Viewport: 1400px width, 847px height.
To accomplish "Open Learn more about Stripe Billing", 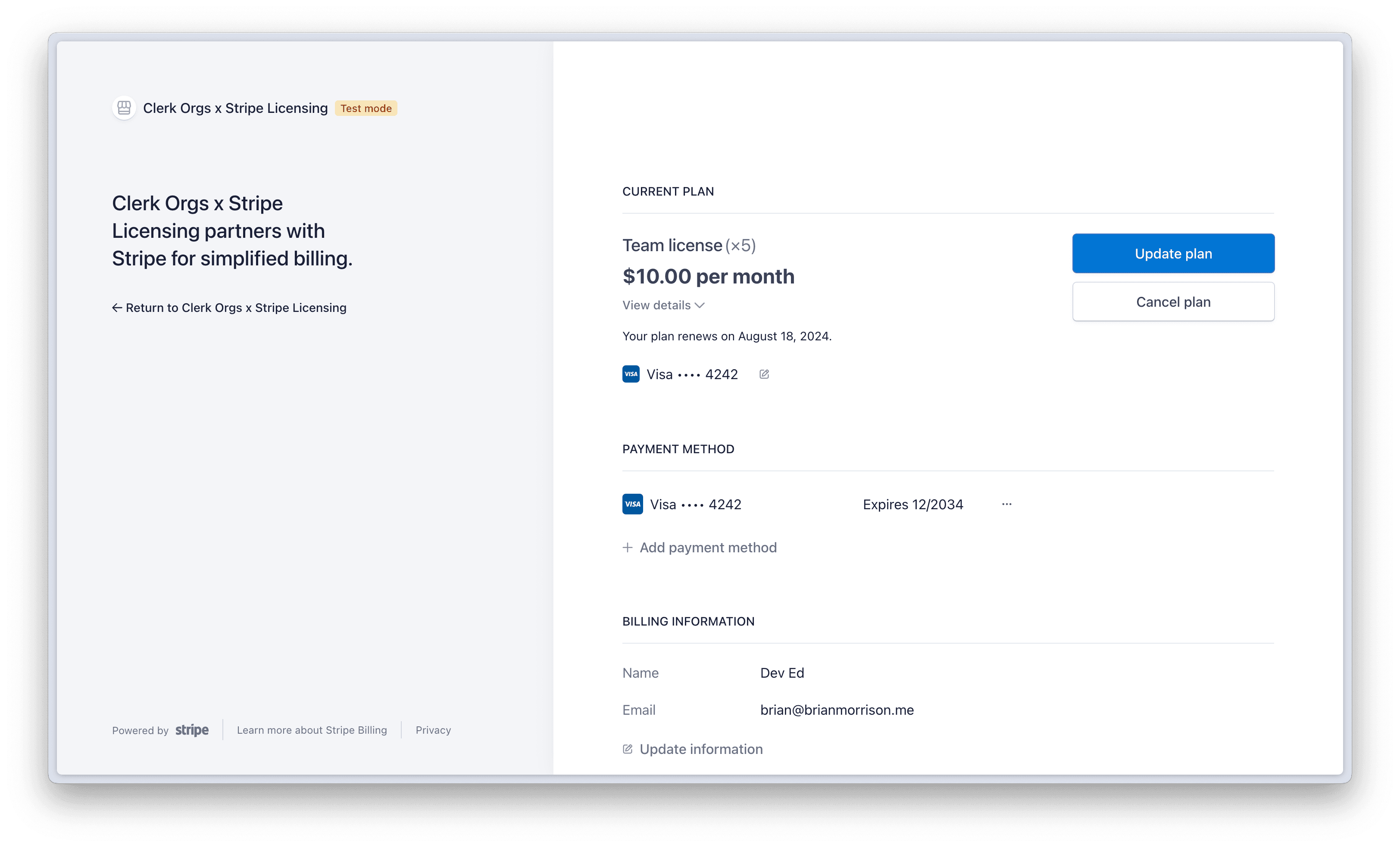I will [312, 731].
